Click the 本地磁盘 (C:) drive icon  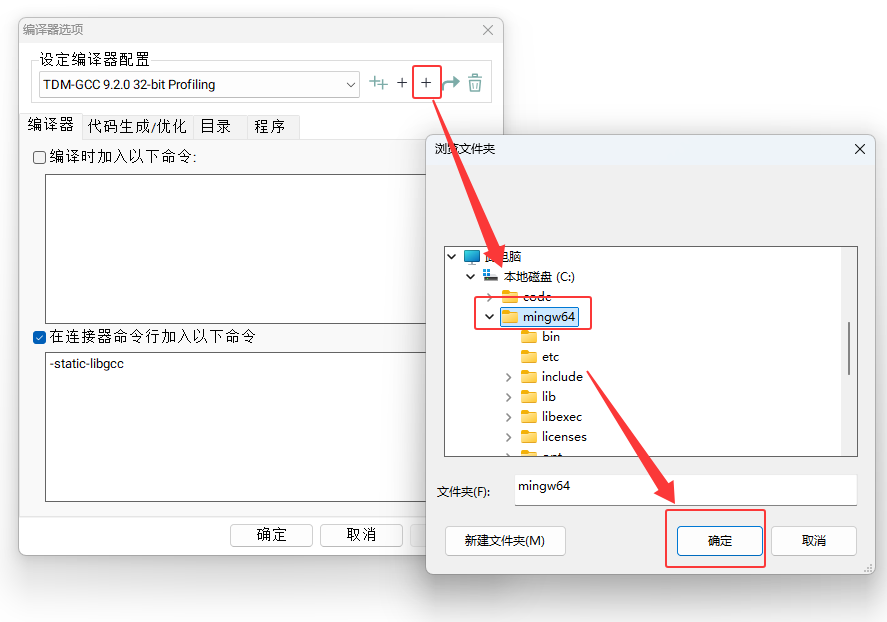pyautogui.click(x=490, y=276)
